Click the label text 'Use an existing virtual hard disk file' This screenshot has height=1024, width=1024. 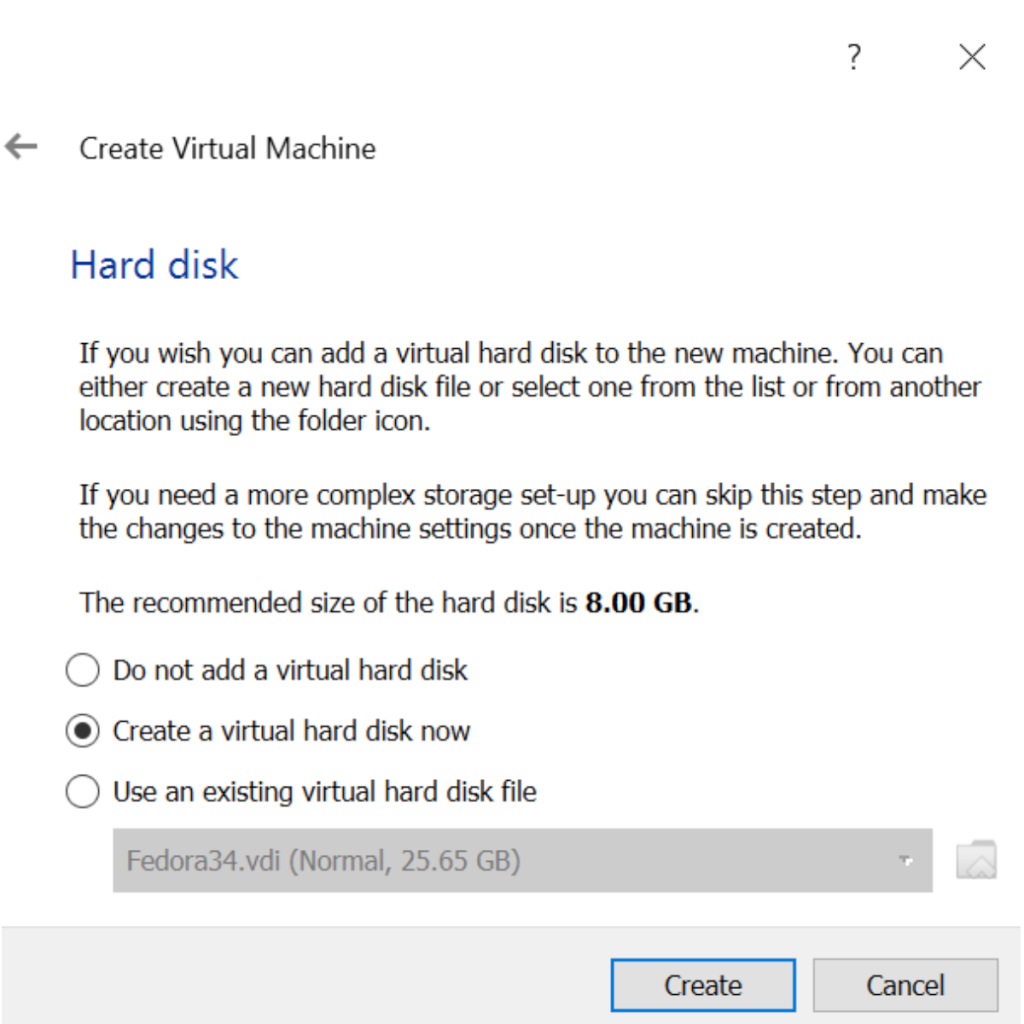[325, 792]
